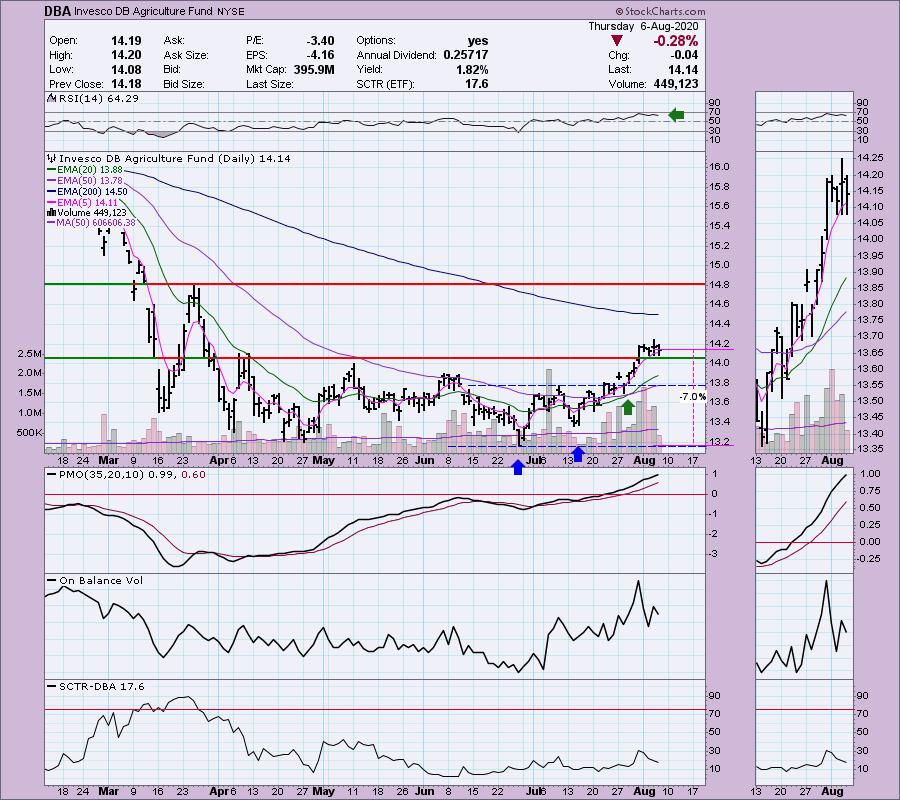Image resolution: width=900 pixels, height=800 pixels.
Task: Click the -7.0% stop distance label
Action: coord(692,397)
